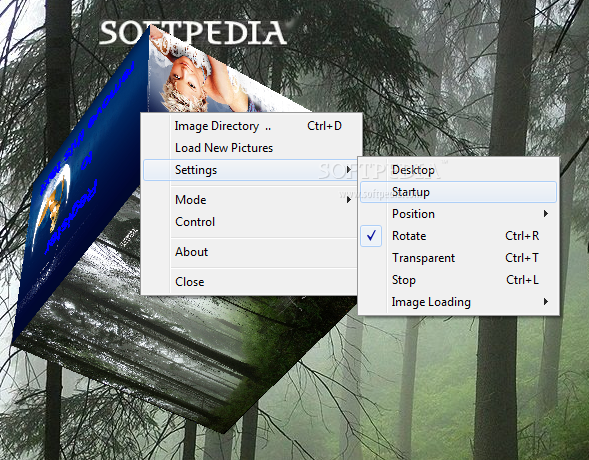Expand the Image Loading arrow
589x460 pixels.
tap(546, 302)
